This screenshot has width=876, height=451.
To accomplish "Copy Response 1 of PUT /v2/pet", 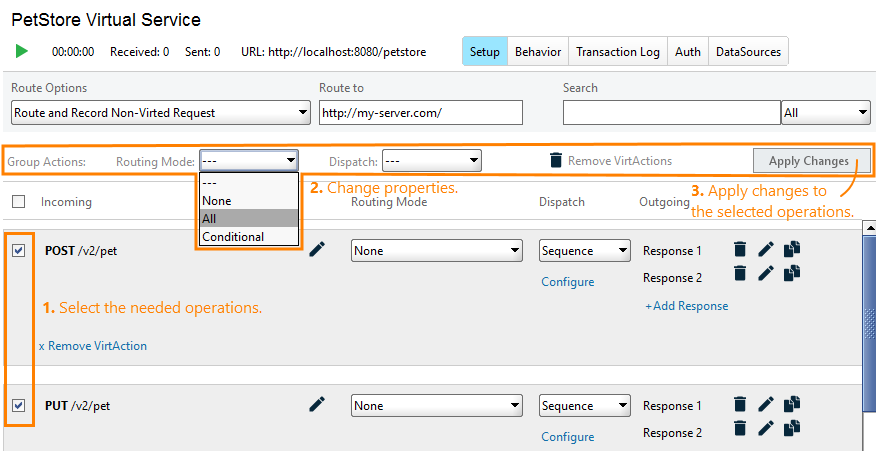I will point(792,403).
